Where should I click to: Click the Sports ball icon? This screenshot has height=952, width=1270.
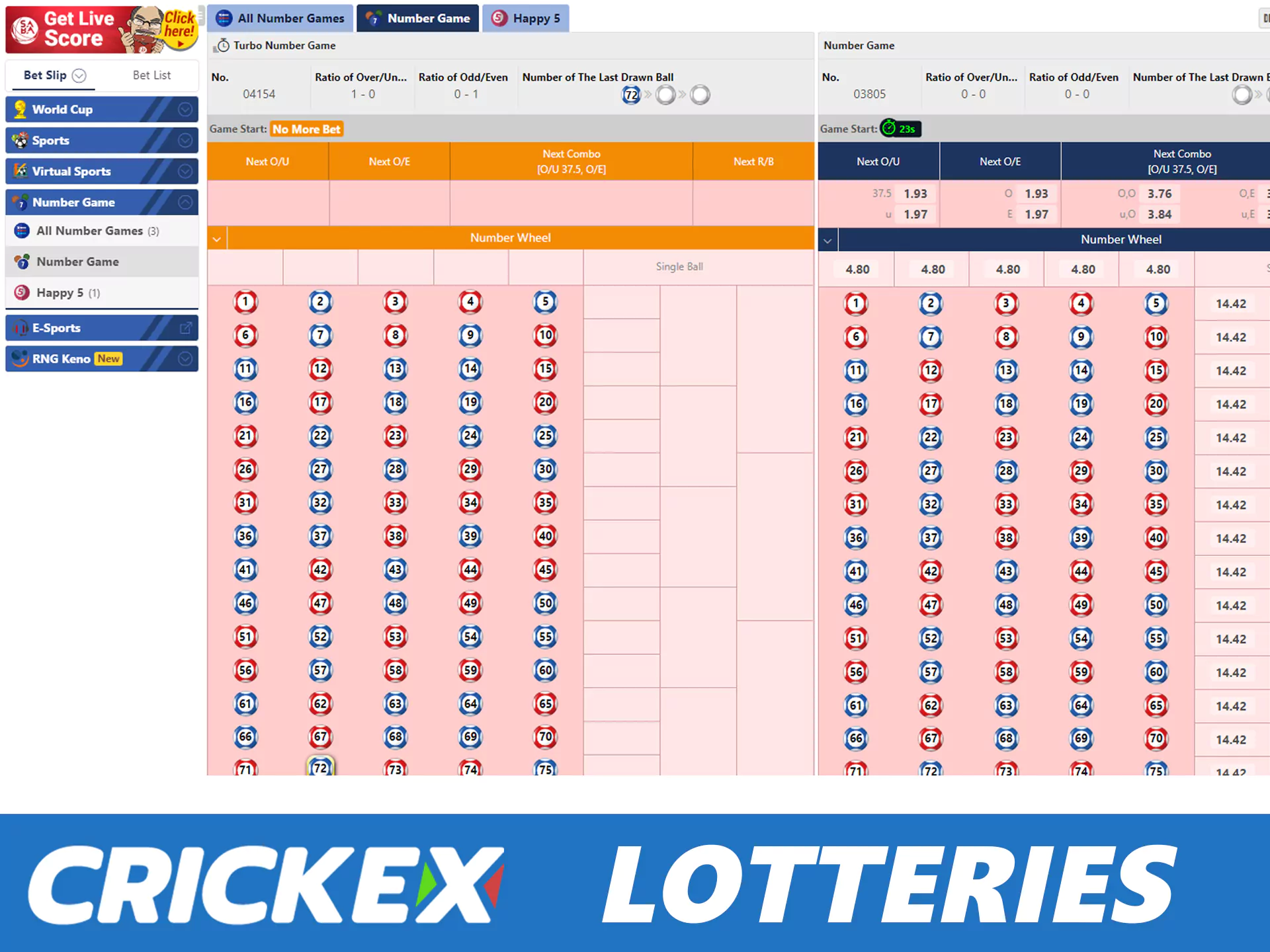[21, 140]
